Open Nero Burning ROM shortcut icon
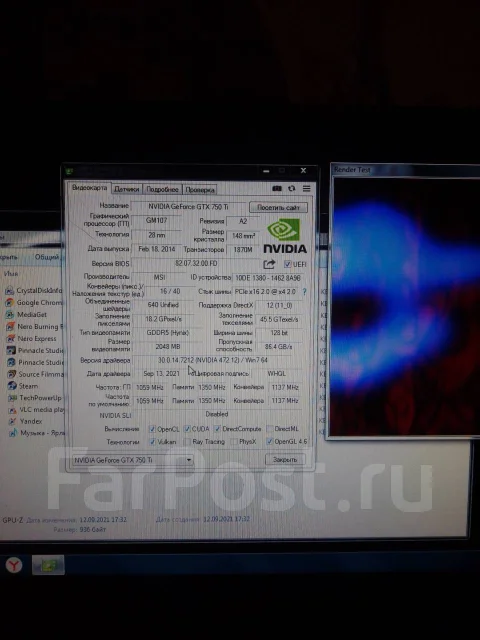480x640 pixels. (x=10, y=327)
